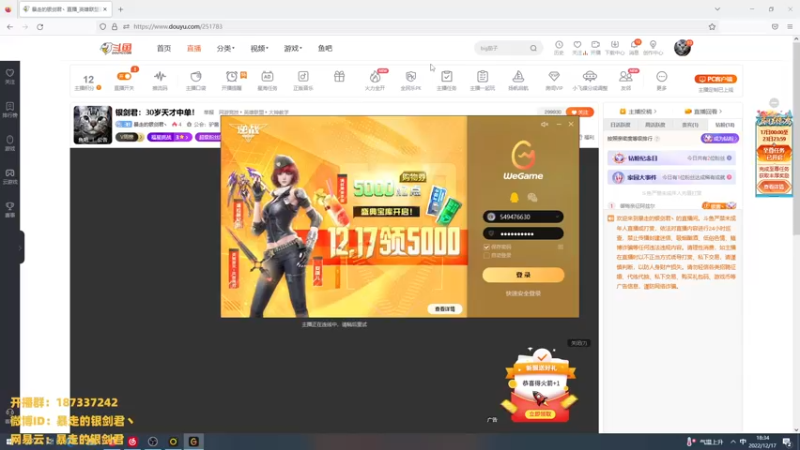Viewport: 800px width, 450px height.
Task: Open the start-streaming camera icon
Action: (595, 47)
